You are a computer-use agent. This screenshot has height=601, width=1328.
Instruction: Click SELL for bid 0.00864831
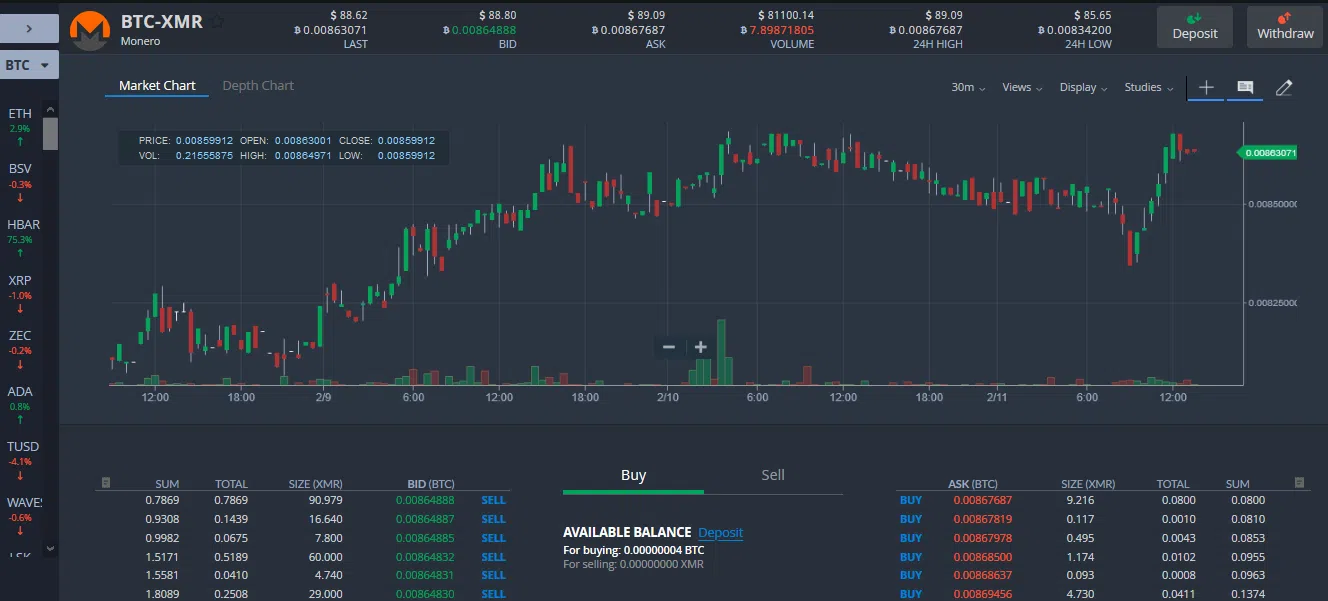pyautogui.click(x=494, y=575)
